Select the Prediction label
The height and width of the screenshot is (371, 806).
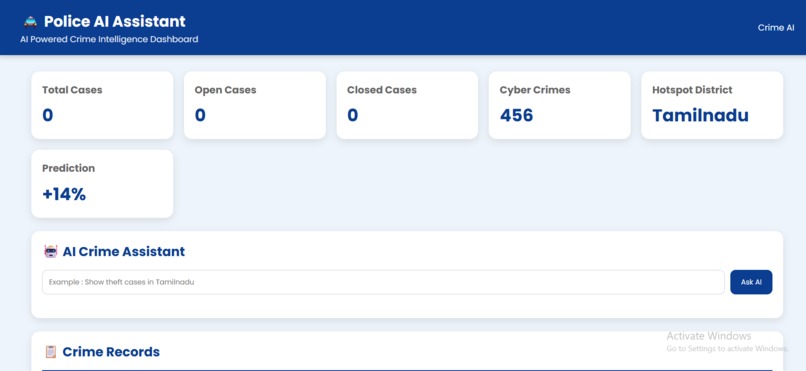point(68,168)
